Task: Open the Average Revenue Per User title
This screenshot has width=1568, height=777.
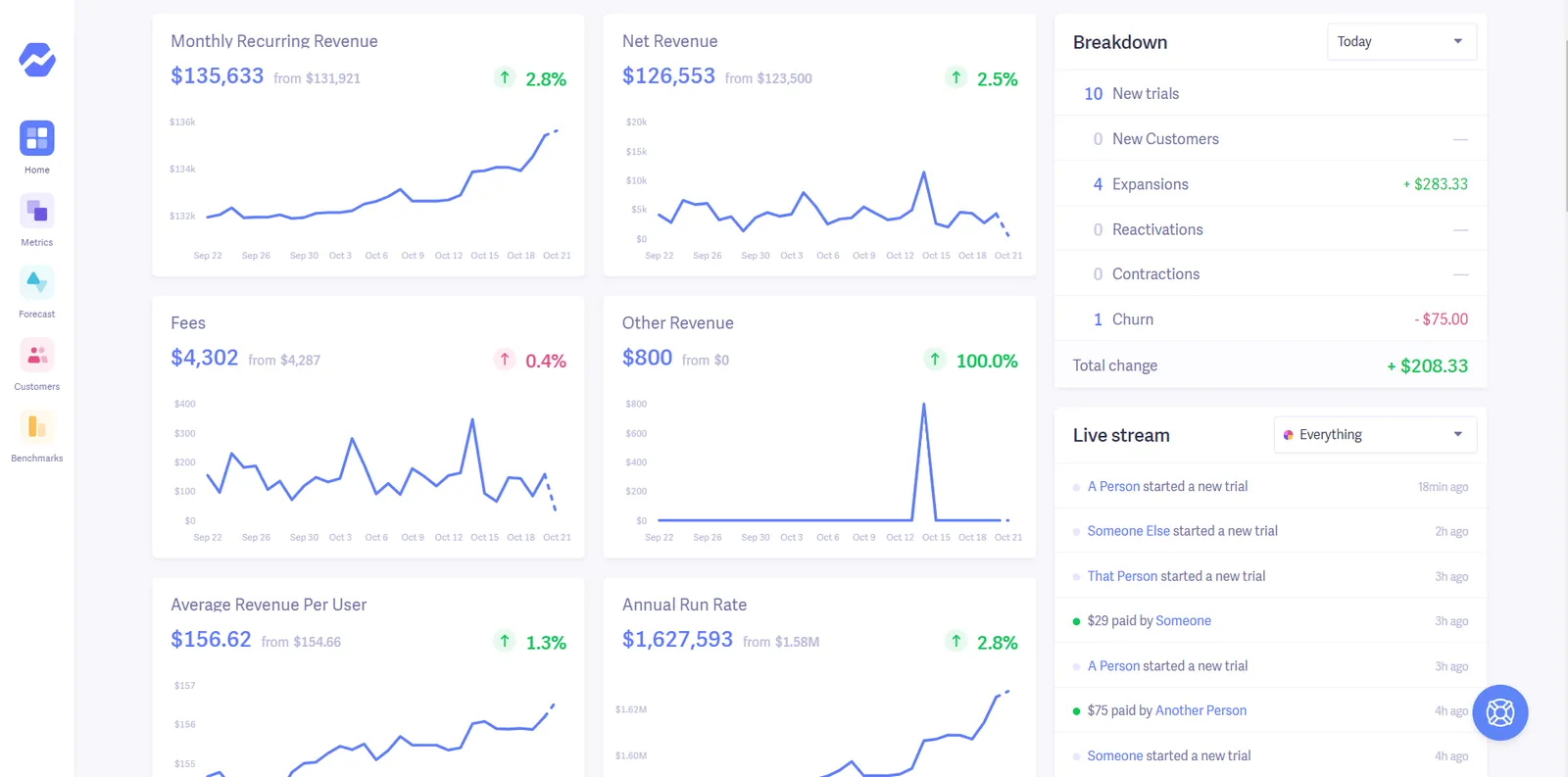Action: pyautogui.click(x=269, y=605)
